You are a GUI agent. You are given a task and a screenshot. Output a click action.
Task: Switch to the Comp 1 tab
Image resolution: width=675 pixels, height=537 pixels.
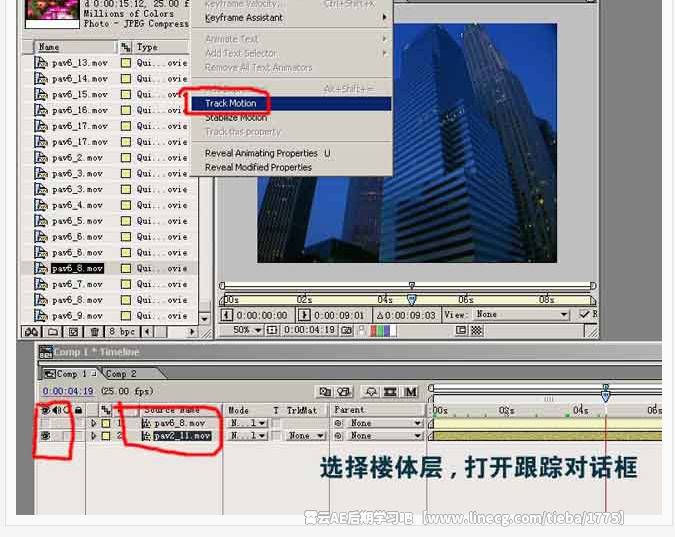pyautogui.click(x=71, y=374)
